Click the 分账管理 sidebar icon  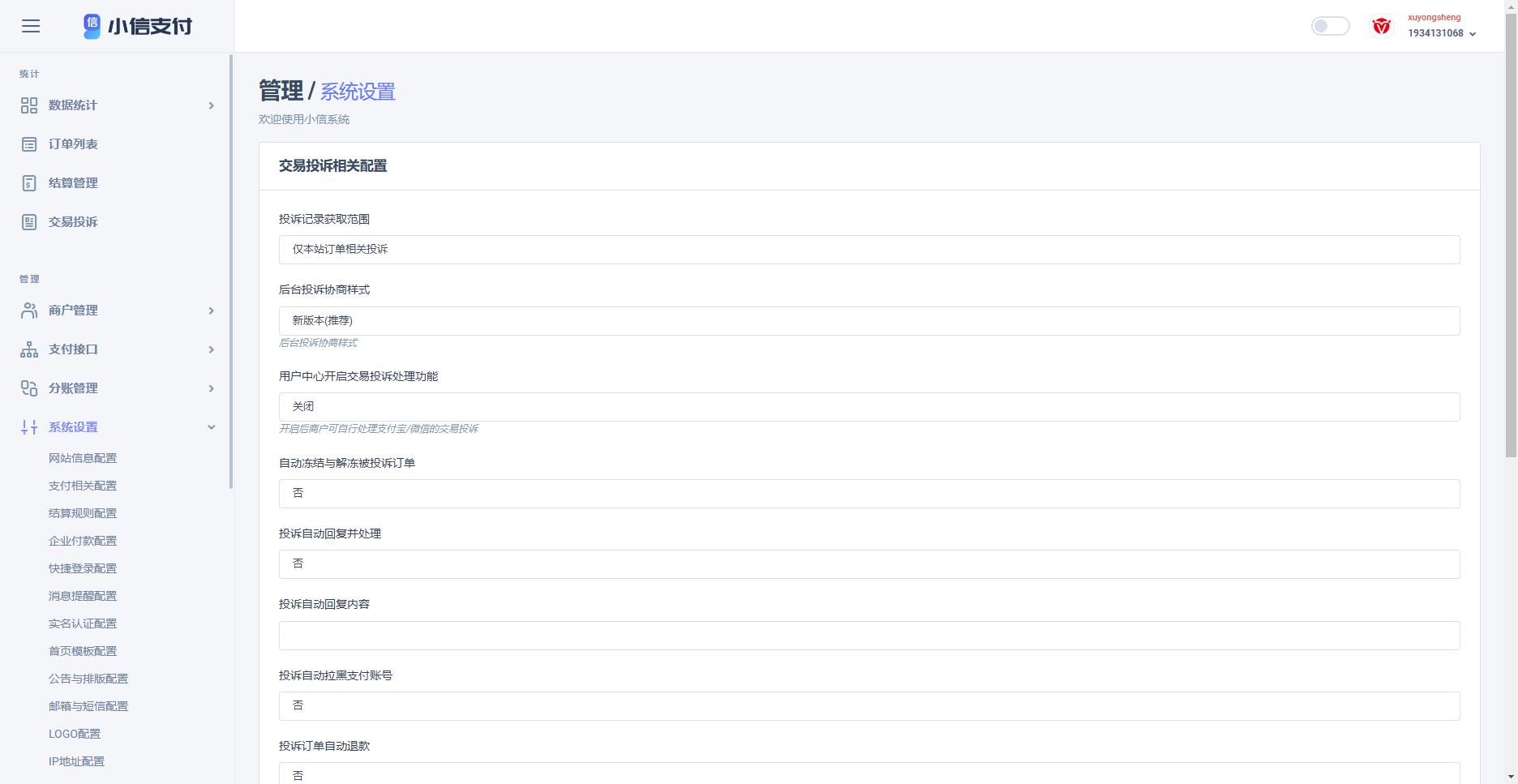(x=29, y=388)
